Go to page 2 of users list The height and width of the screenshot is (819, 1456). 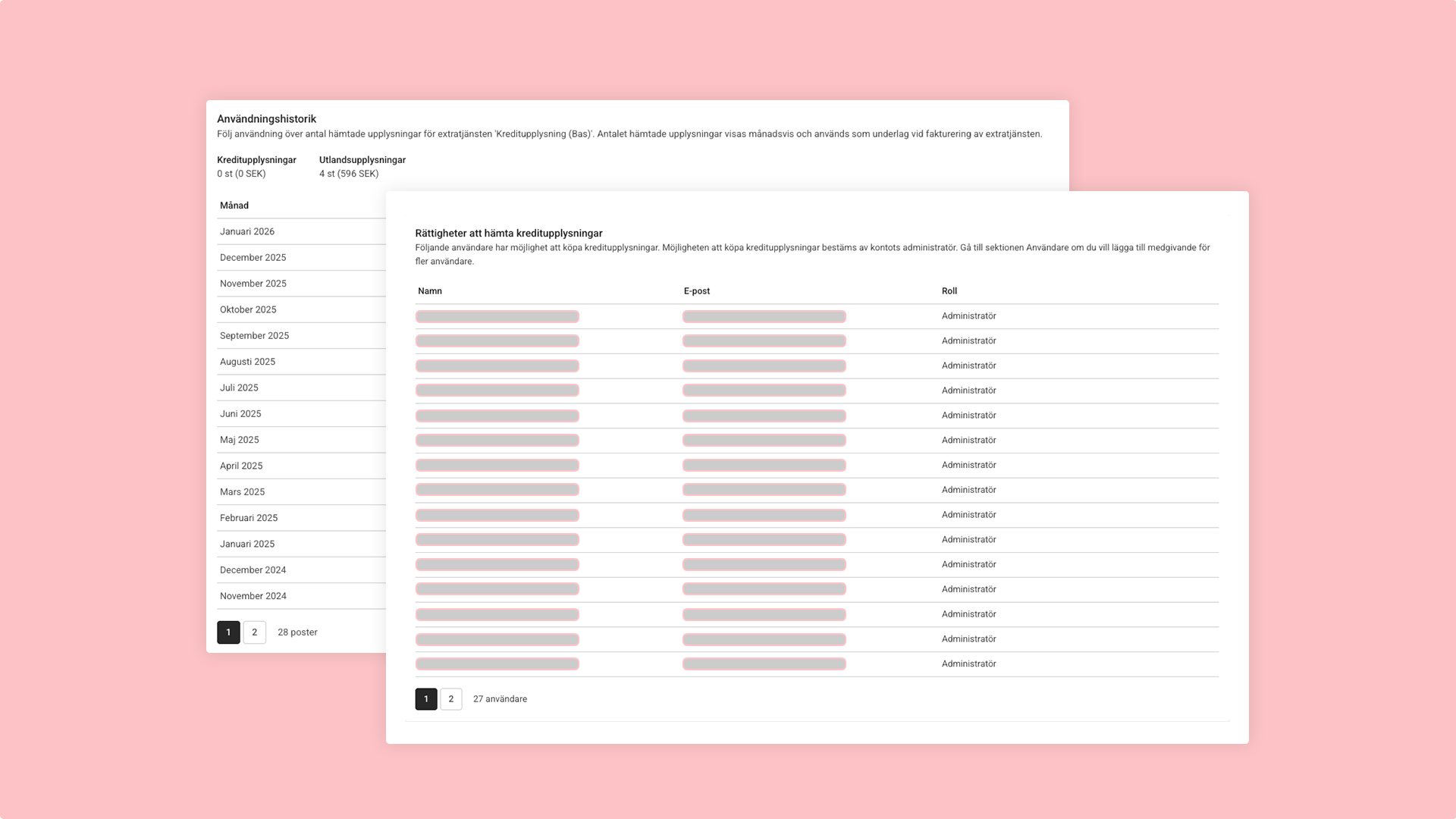pos(450,699)
